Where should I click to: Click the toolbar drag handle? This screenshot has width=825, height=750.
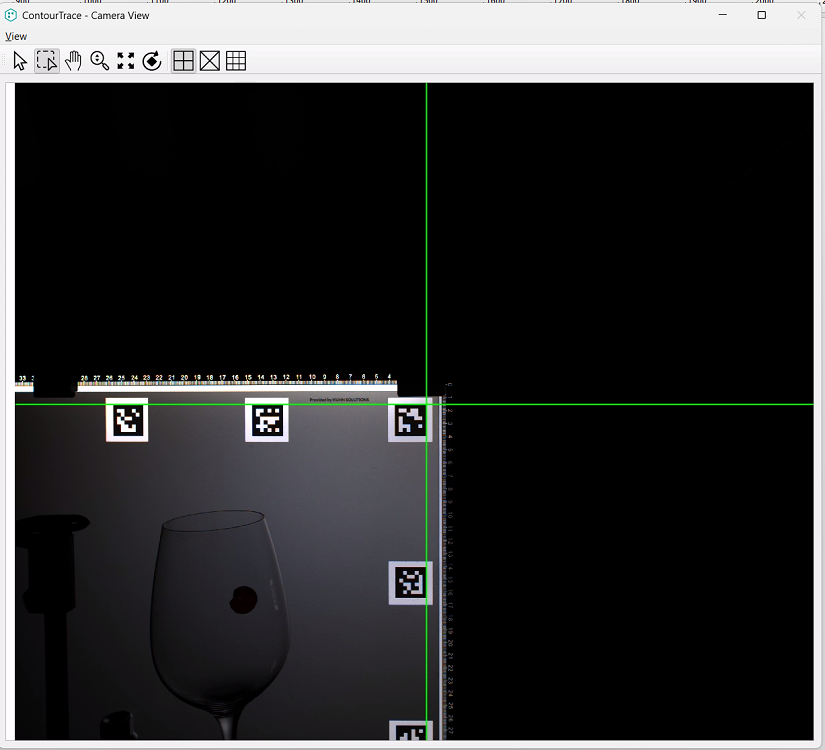click(6, 61)
